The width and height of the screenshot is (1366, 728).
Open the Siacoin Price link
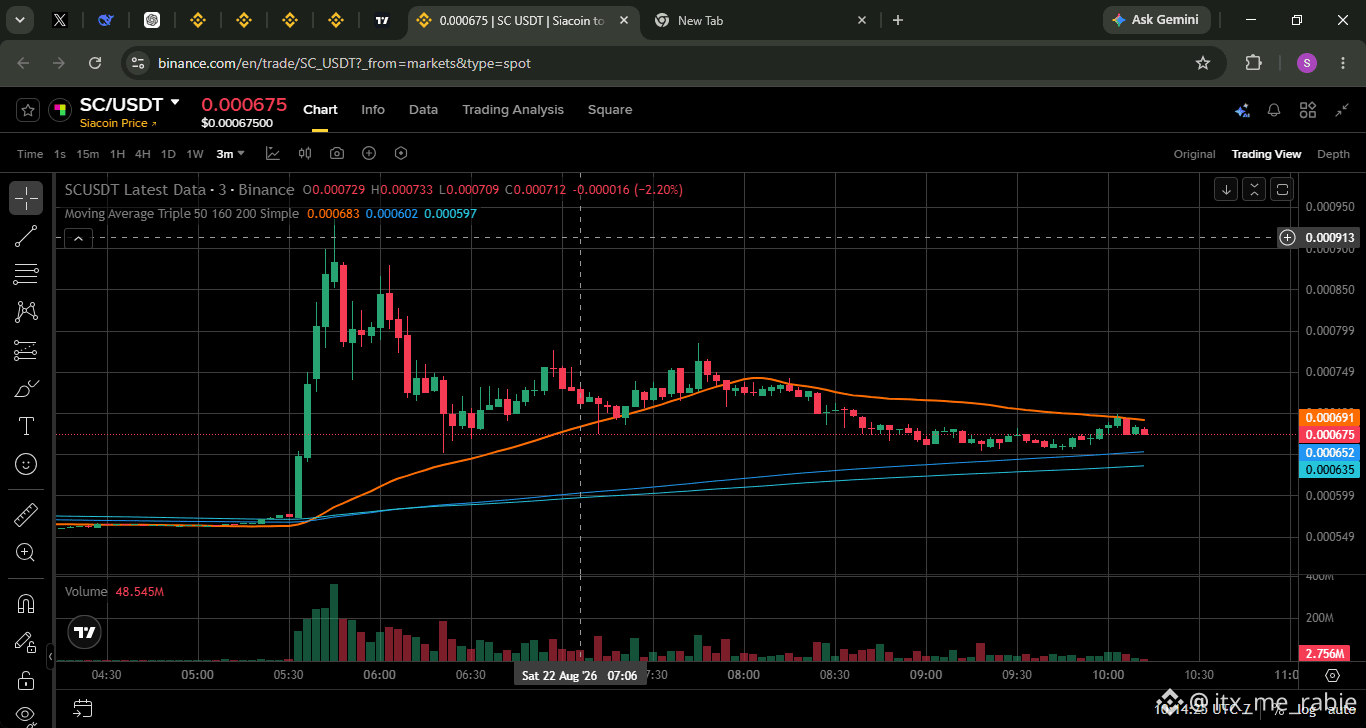coord(119,123)
